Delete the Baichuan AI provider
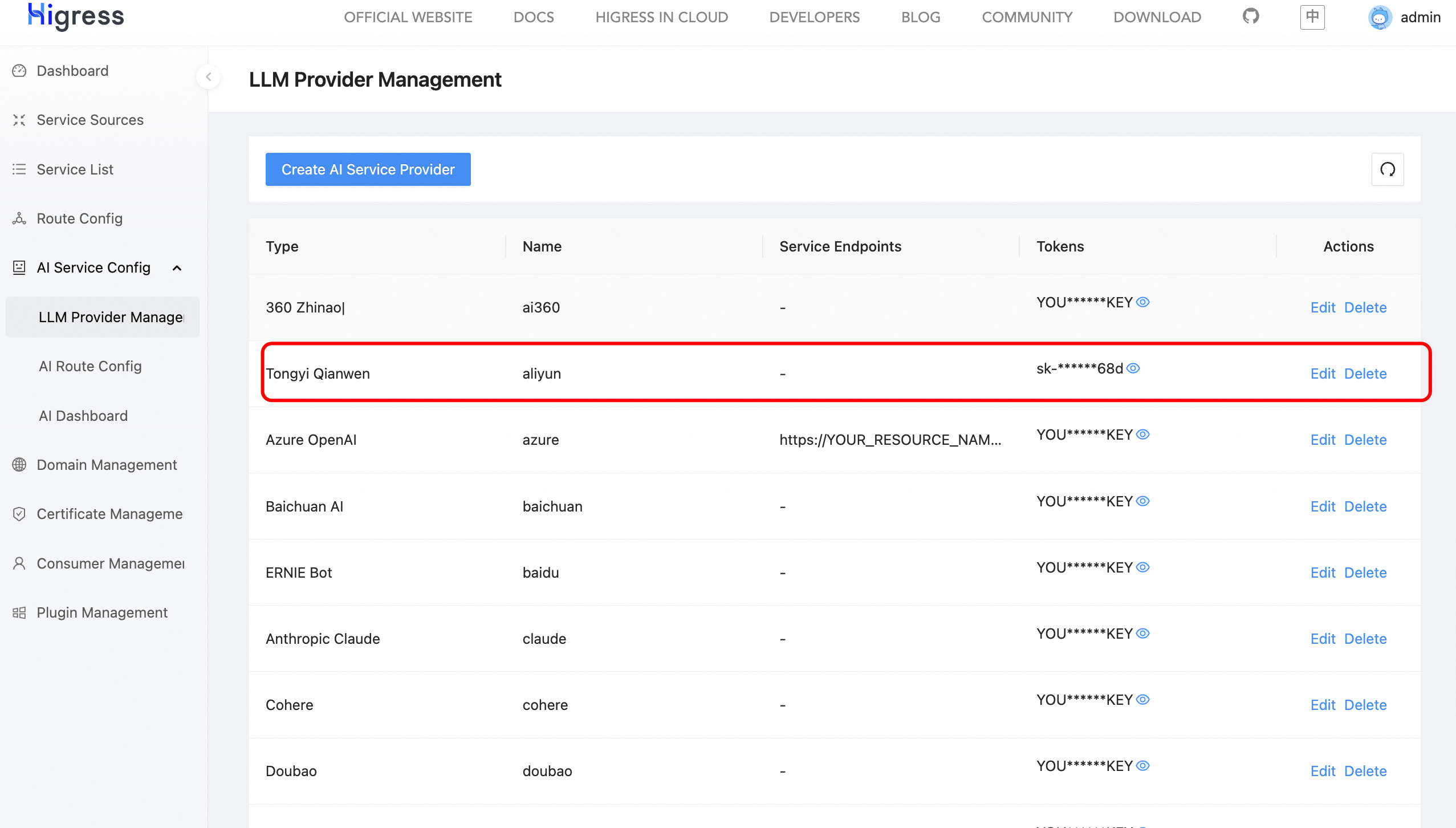Viewport: 1456px width, 828px height. (x=1365, y=506)
